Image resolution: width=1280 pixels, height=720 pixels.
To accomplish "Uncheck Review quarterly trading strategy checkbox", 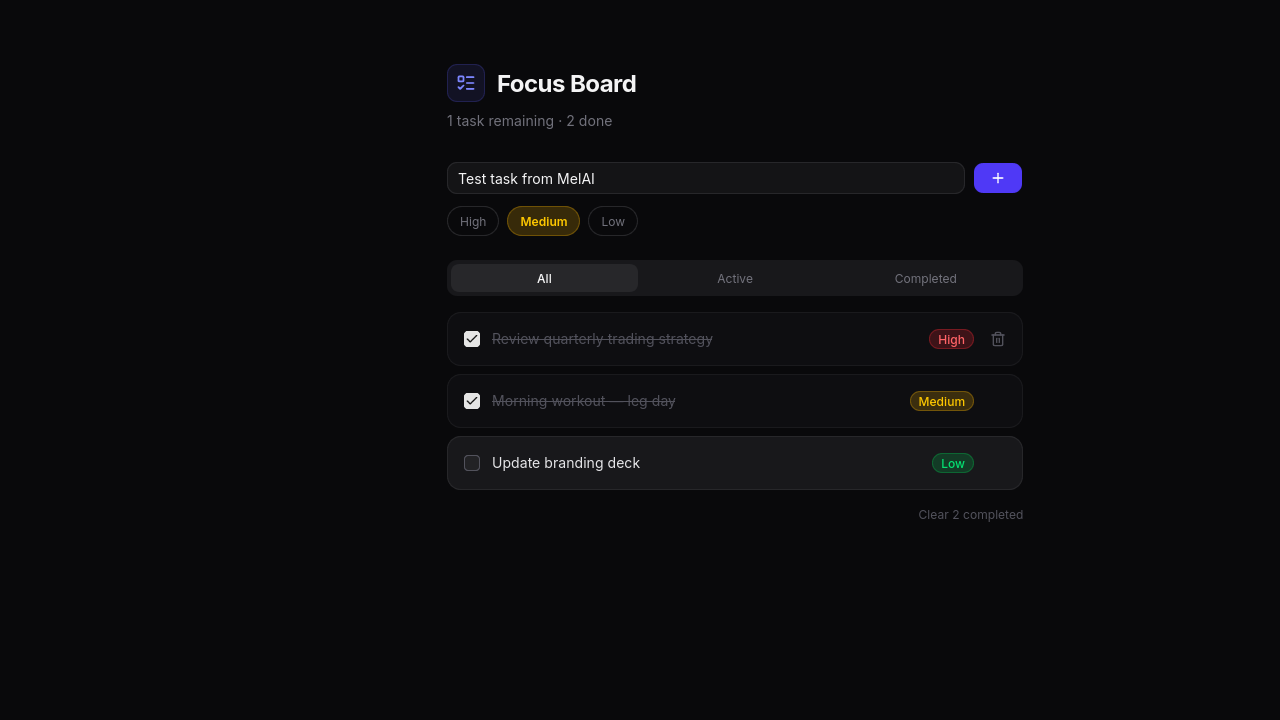I will click(x=472, y=339).
